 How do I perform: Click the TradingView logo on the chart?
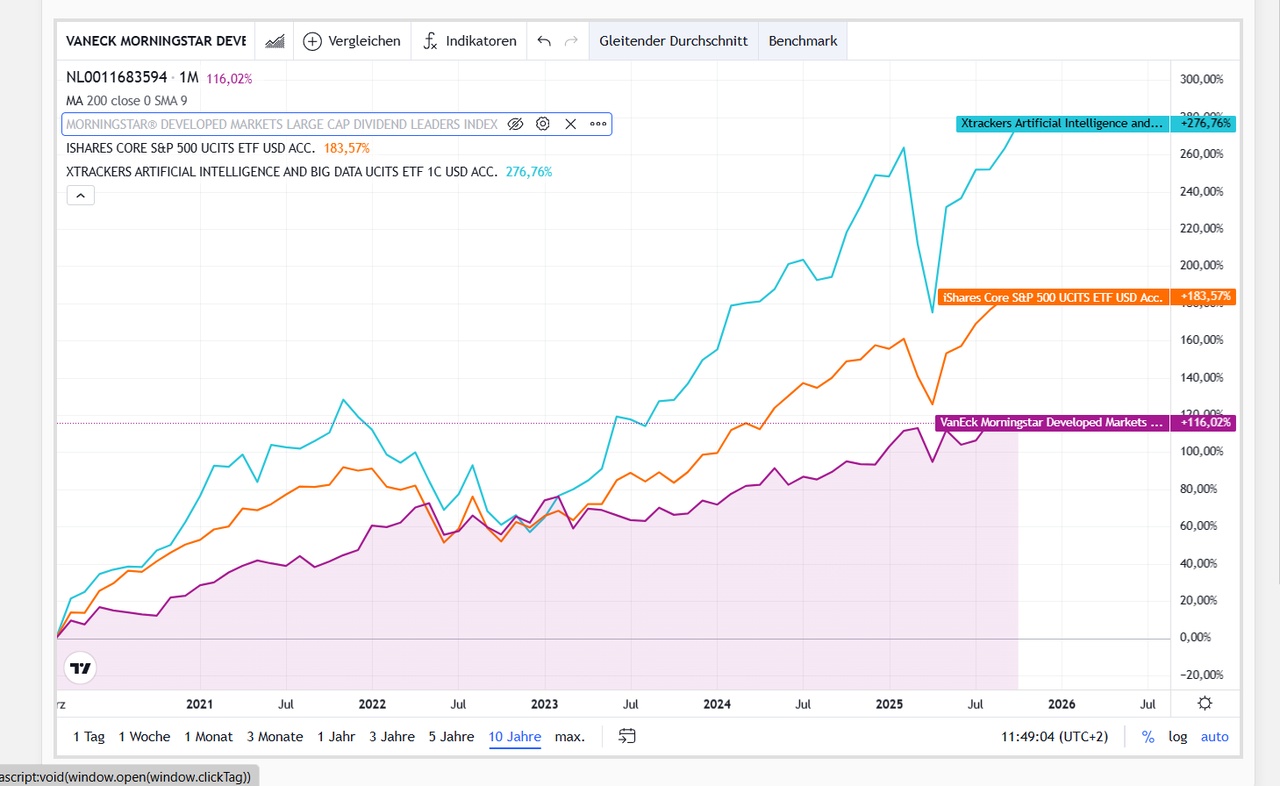coord(81,668)
